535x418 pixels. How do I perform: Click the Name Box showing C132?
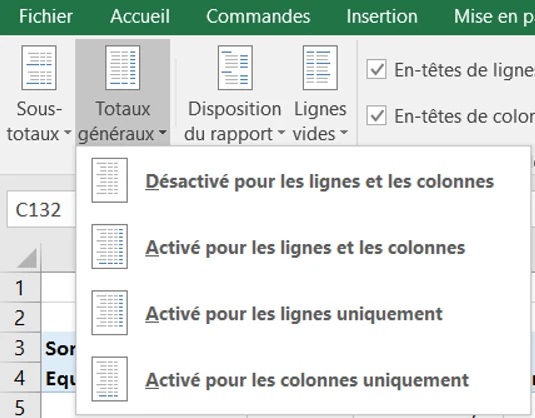42,210
